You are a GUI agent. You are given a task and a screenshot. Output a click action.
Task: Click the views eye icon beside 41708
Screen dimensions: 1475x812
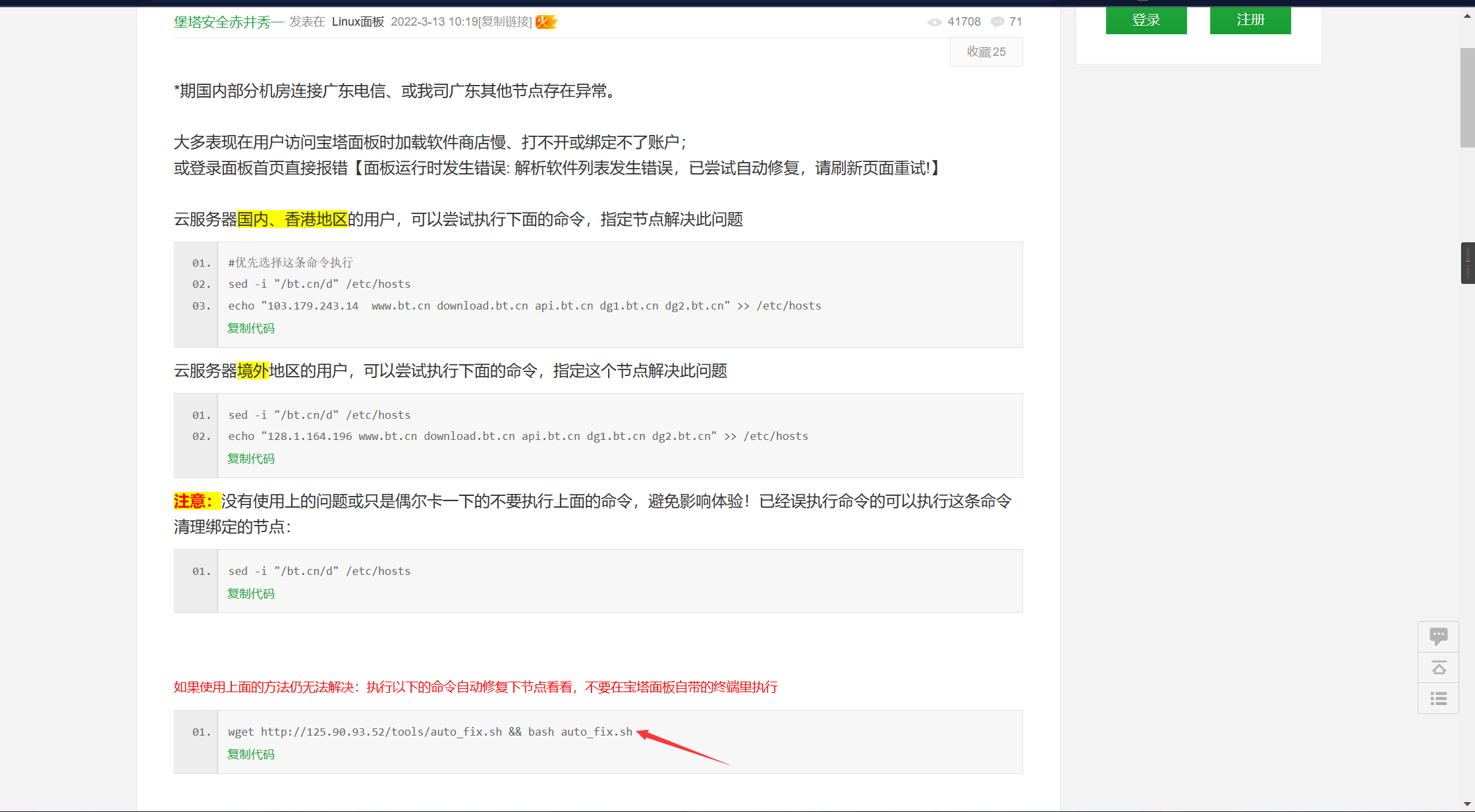click(x=934, y=22)
